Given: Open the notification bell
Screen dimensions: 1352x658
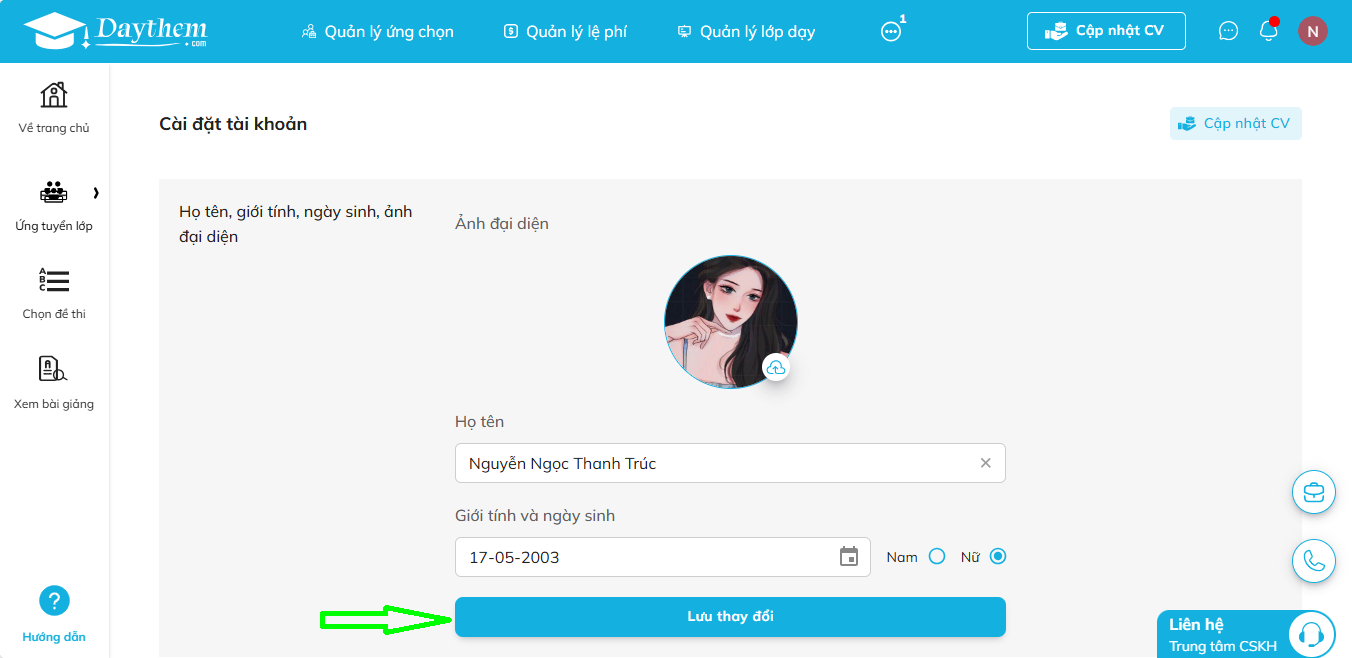Looking at the screenshot, I should pos(1269,30).
